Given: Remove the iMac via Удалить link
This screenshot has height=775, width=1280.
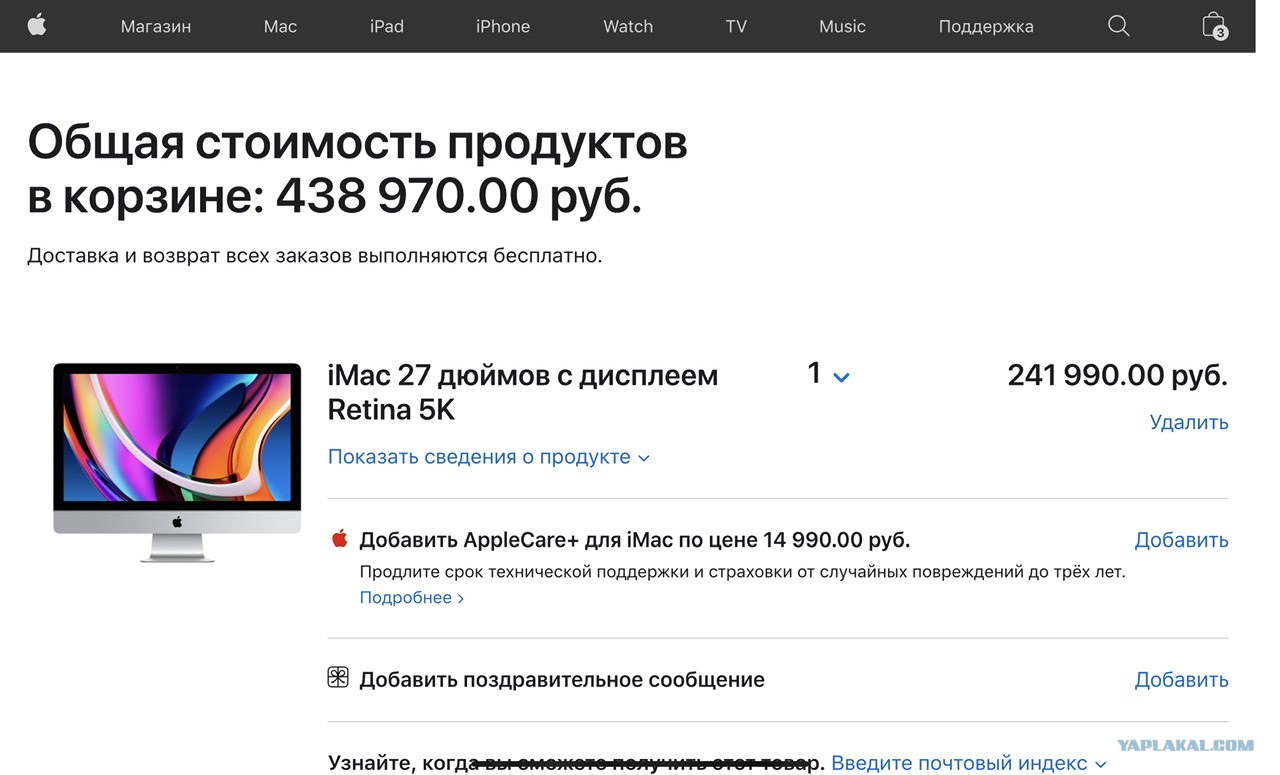Looking at the screenshot, I should tap(1189, 422).
